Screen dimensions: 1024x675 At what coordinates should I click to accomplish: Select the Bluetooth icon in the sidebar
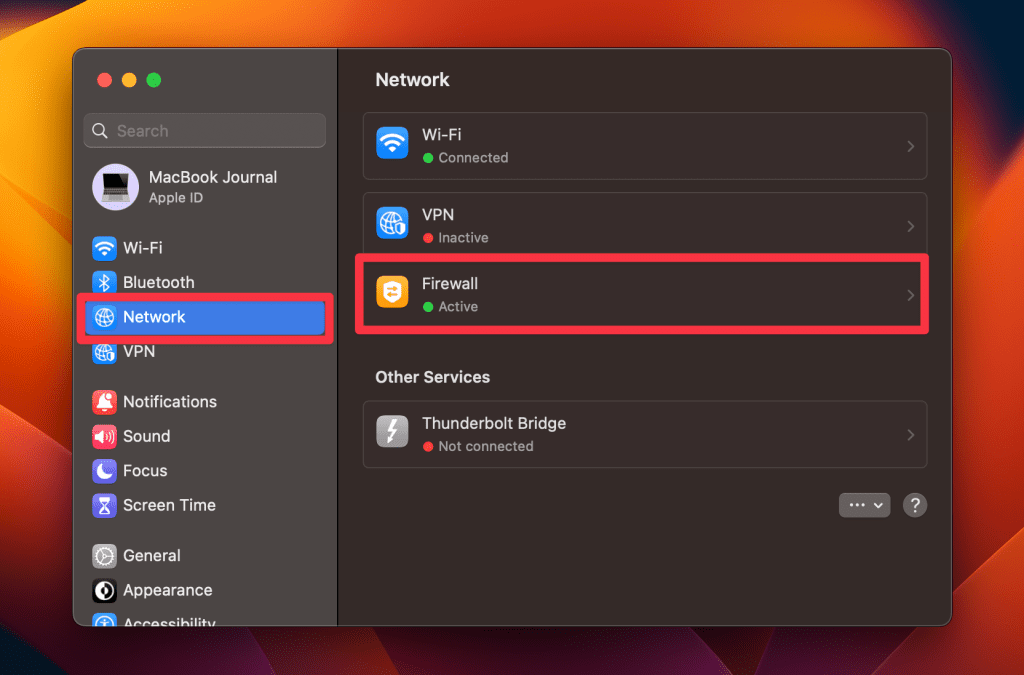tap(104, 283)
